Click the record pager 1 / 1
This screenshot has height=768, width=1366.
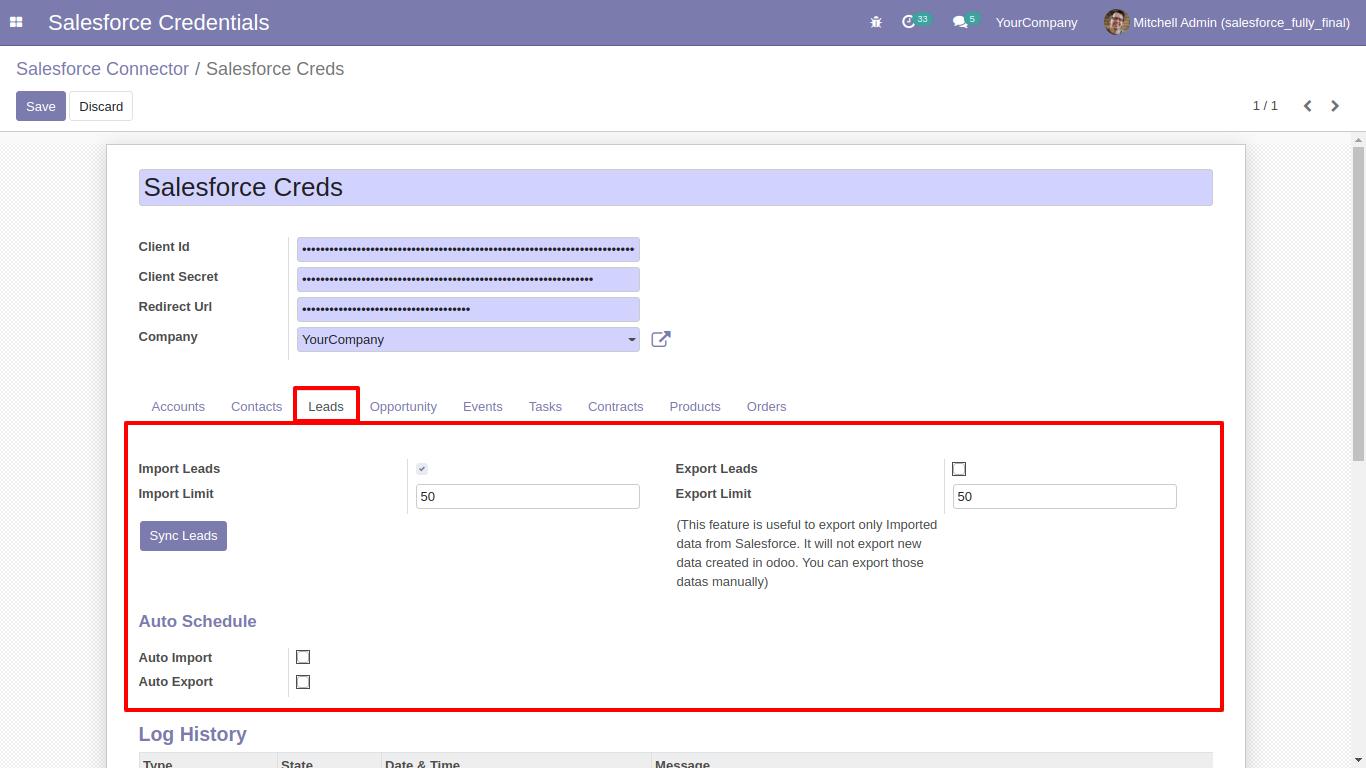[1265, 106]
